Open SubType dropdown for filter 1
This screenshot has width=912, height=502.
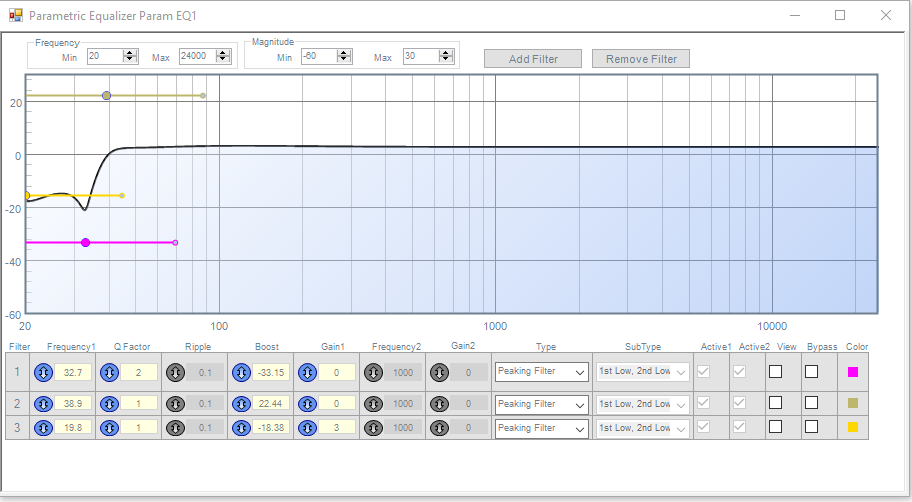643,372
